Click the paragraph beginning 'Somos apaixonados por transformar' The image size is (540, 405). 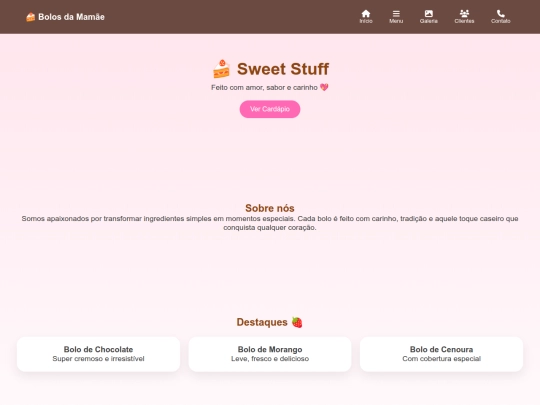click(270, 223)
